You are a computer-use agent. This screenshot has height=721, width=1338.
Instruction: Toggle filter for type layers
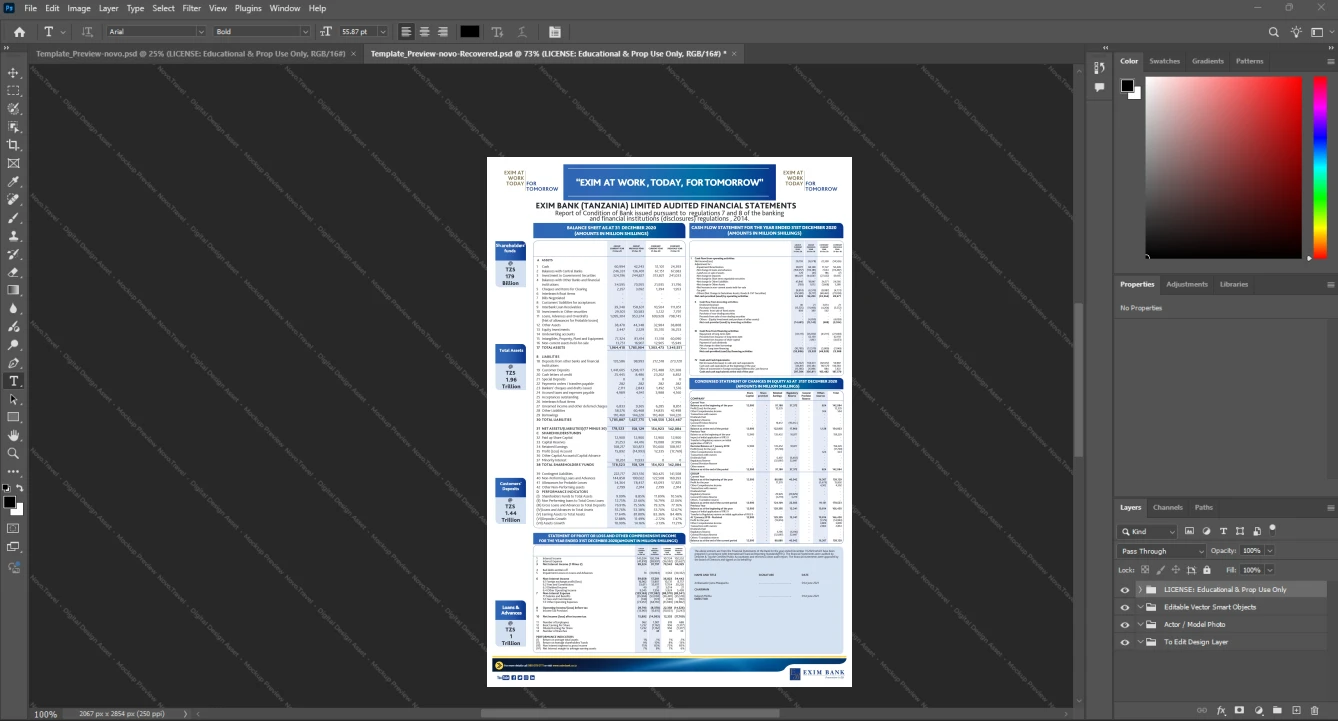click(1223, 531)
